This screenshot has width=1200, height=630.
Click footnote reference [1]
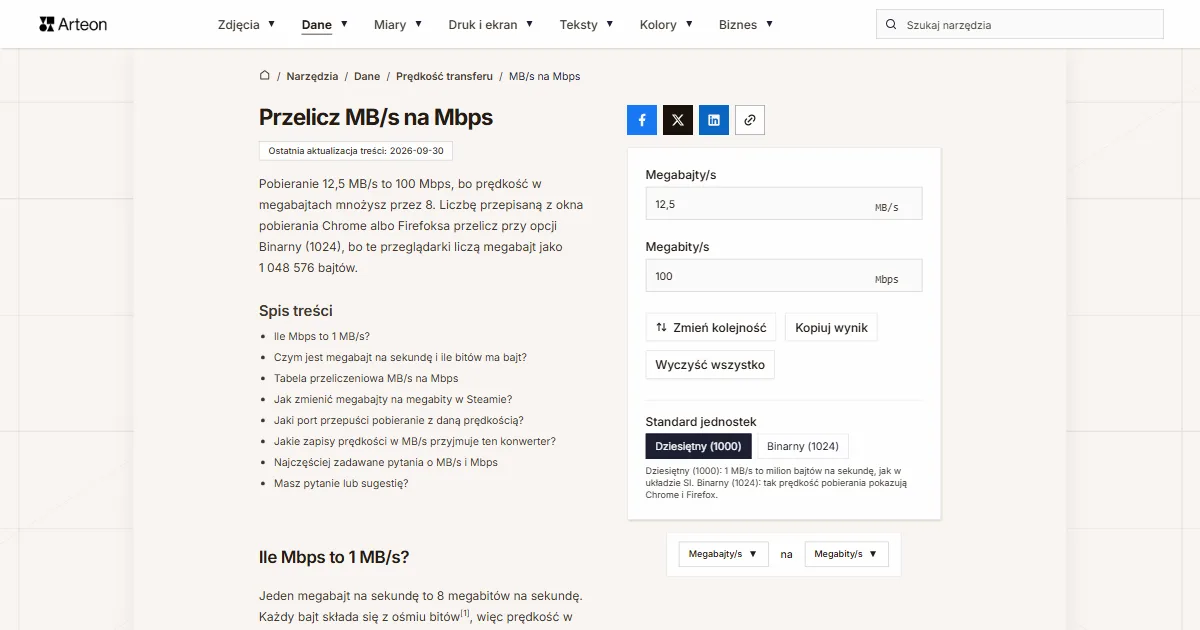[x=465, y=614]
